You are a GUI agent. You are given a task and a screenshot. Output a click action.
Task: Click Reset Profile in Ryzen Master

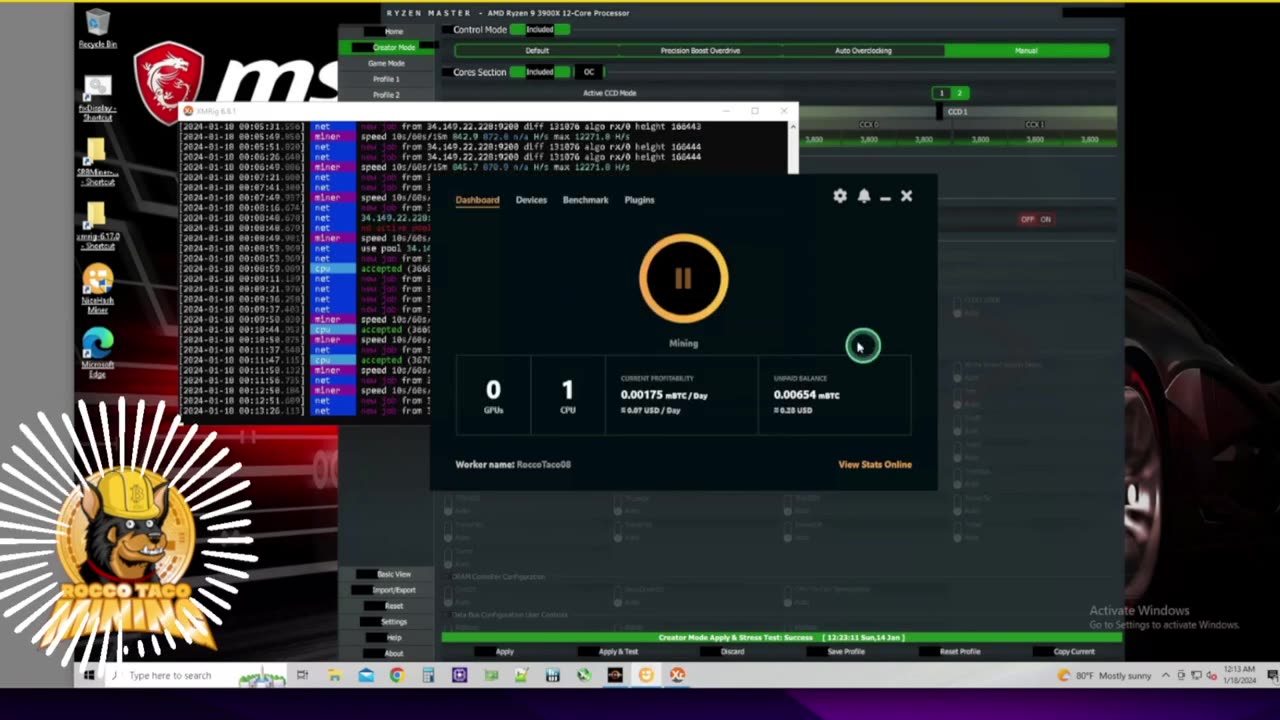point(960,652)
